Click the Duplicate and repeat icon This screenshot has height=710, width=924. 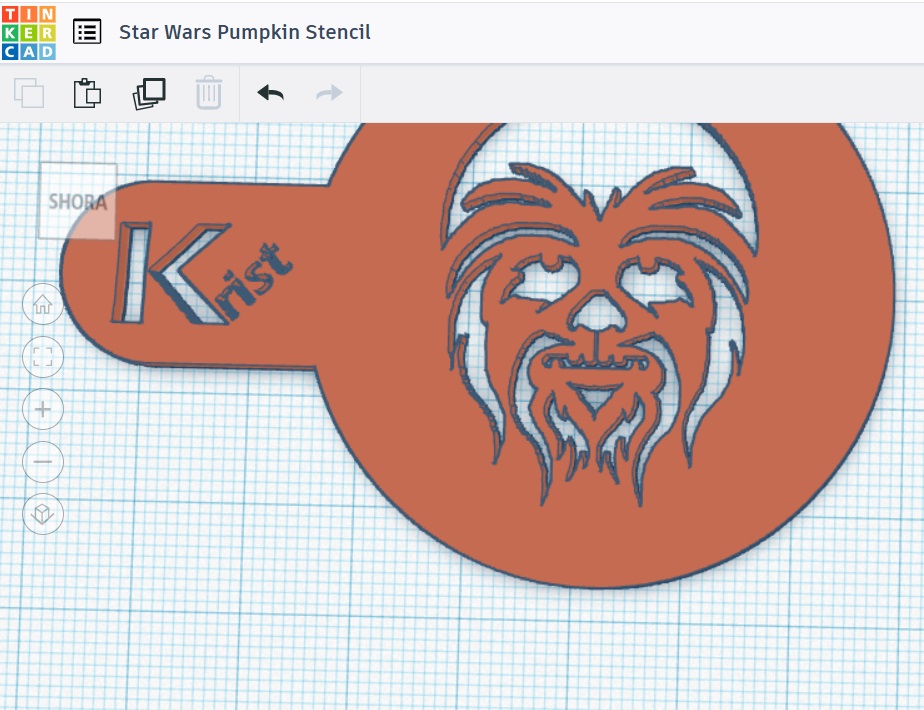pos(149,93)
